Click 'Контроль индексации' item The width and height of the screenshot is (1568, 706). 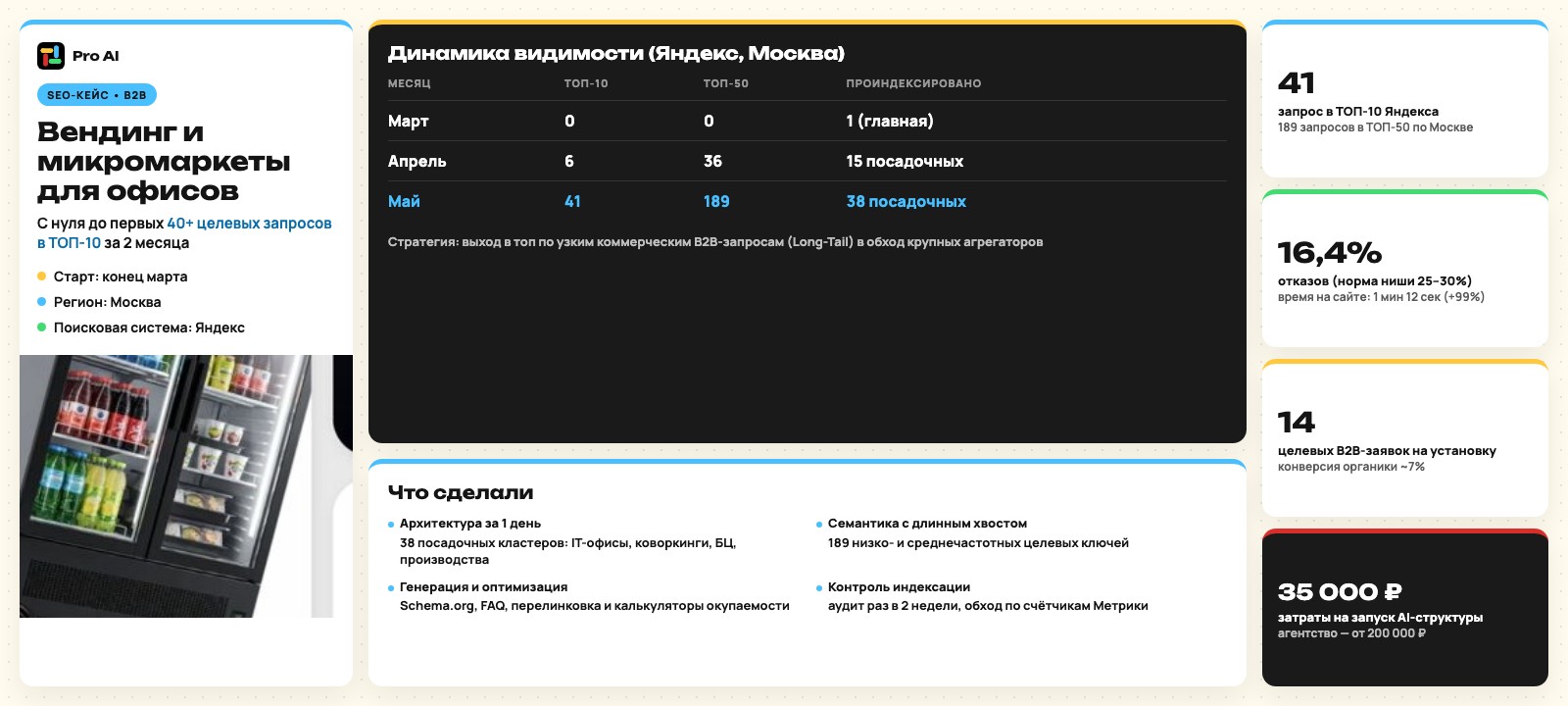tap(899, 587)
